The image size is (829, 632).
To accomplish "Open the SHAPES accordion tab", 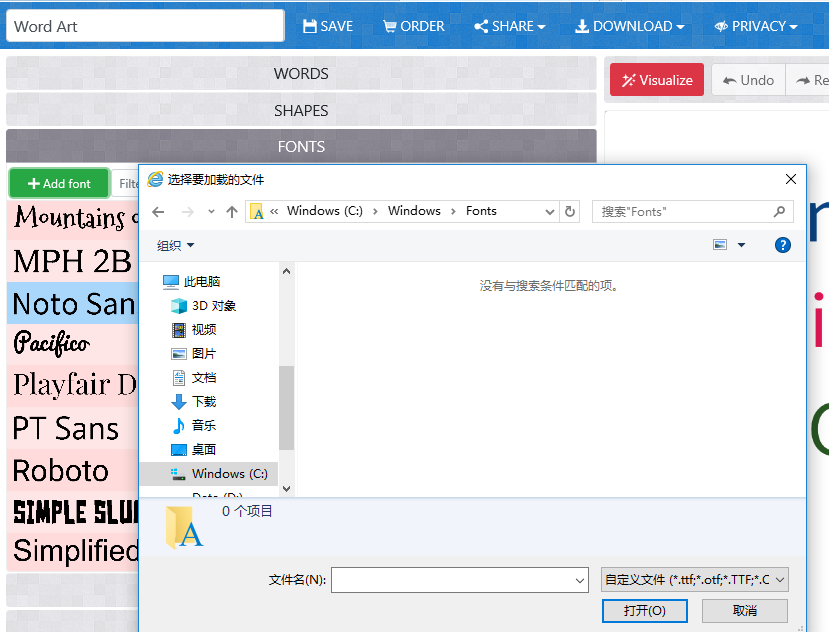I will 301,110.
